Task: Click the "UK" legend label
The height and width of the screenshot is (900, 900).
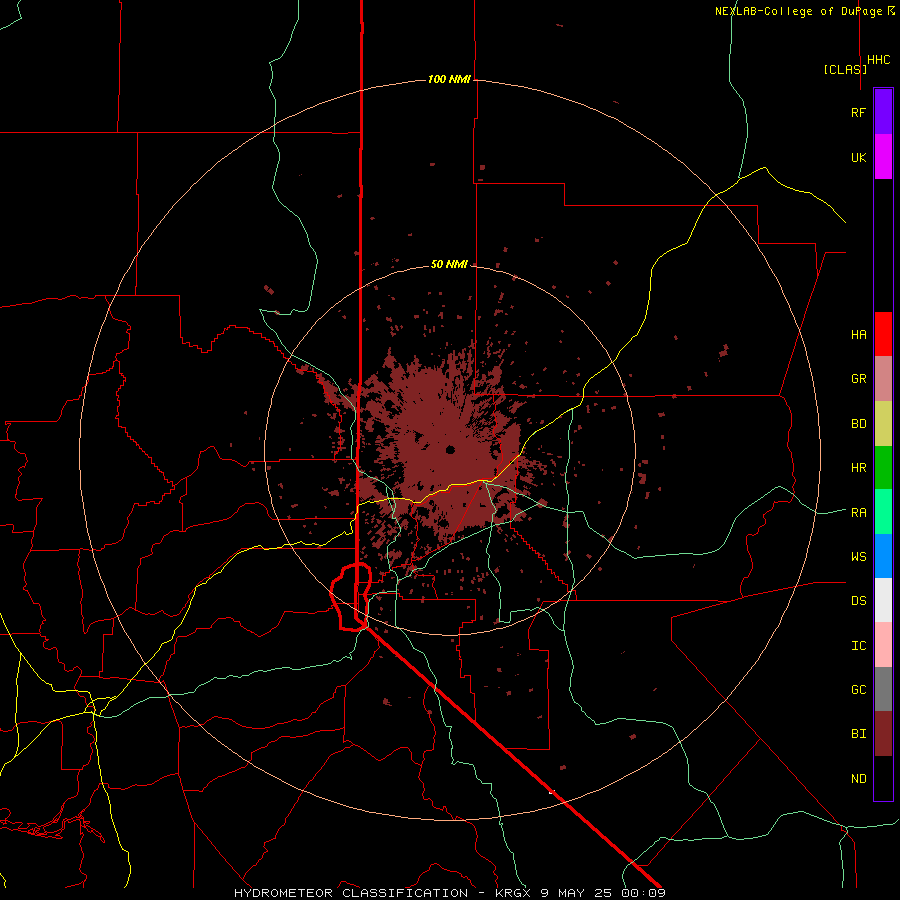Action: click(859, 157)
